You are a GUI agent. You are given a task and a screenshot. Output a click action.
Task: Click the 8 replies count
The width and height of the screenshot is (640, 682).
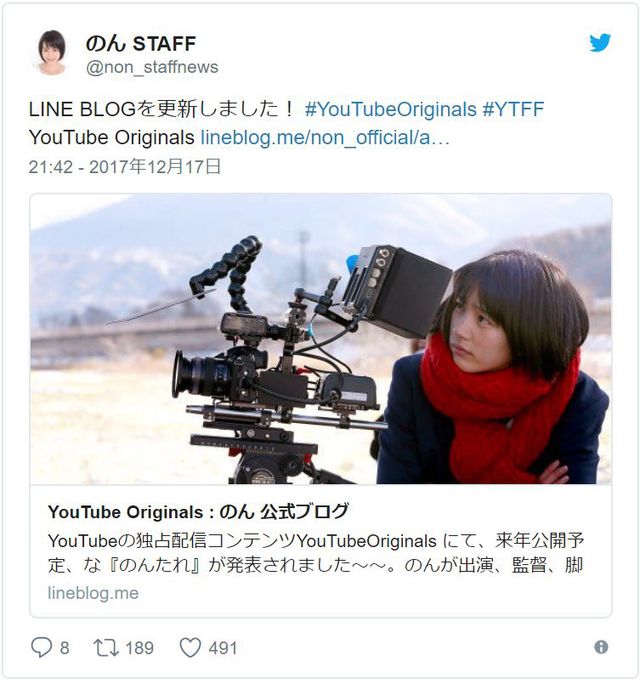click(x=64, y=648)
